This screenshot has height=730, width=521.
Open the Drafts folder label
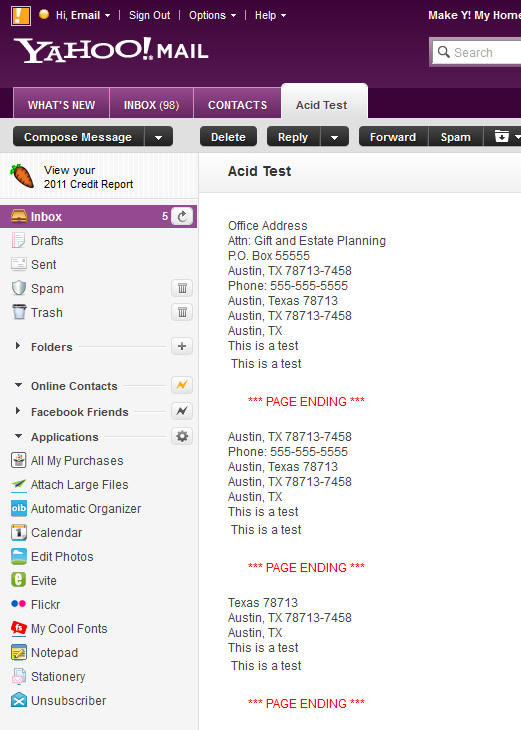(x=47, y=241)
